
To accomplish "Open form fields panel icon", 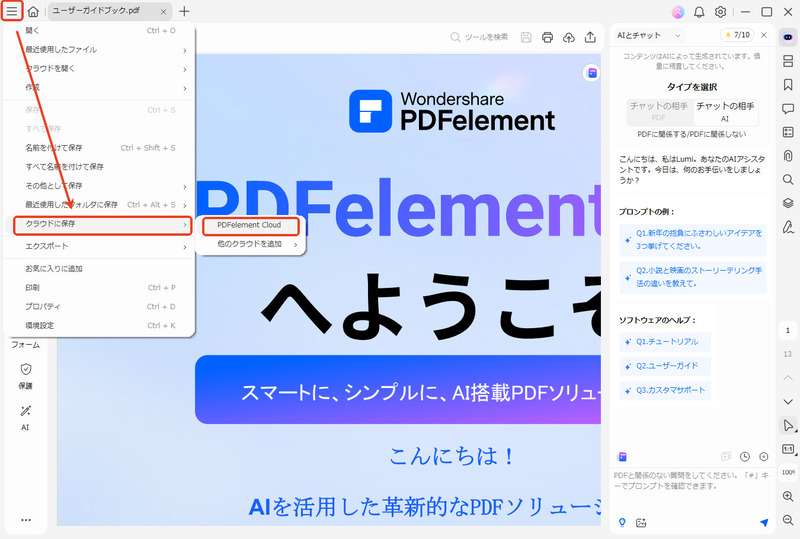I will coord(788,132).
